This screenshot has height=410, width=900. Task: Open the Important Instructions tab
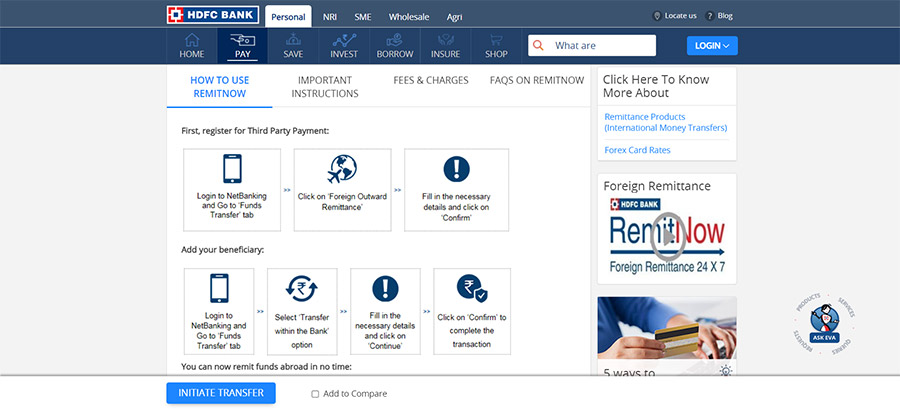[x=325, y=87]
